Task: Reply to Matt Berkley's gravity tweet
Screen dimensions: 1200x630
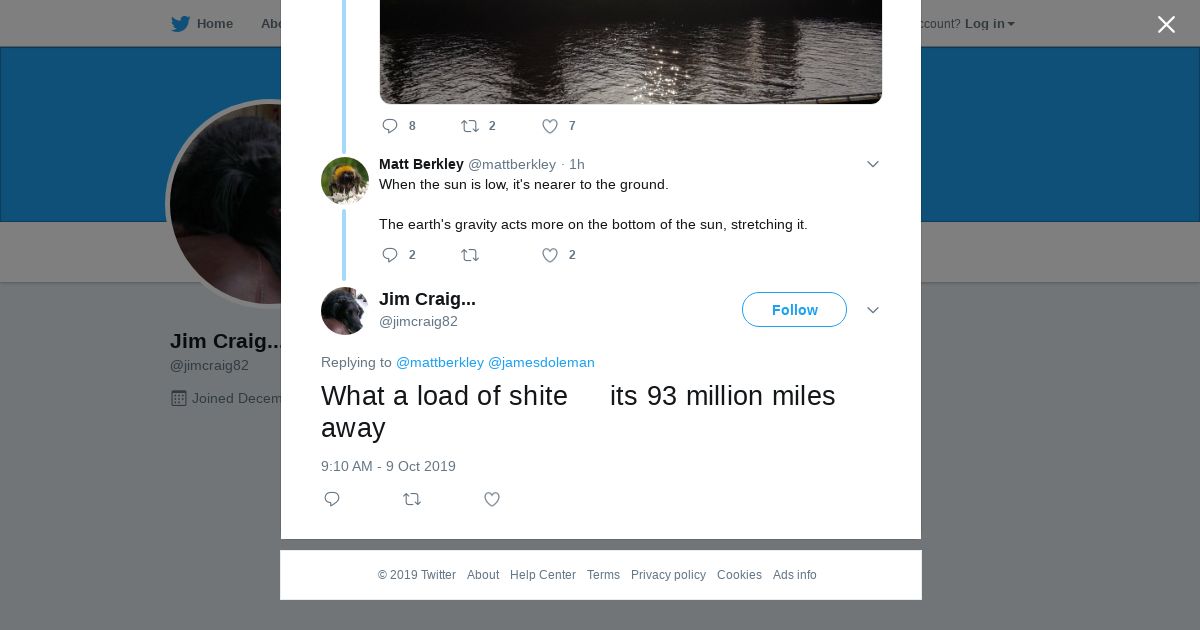Action: 390,255
